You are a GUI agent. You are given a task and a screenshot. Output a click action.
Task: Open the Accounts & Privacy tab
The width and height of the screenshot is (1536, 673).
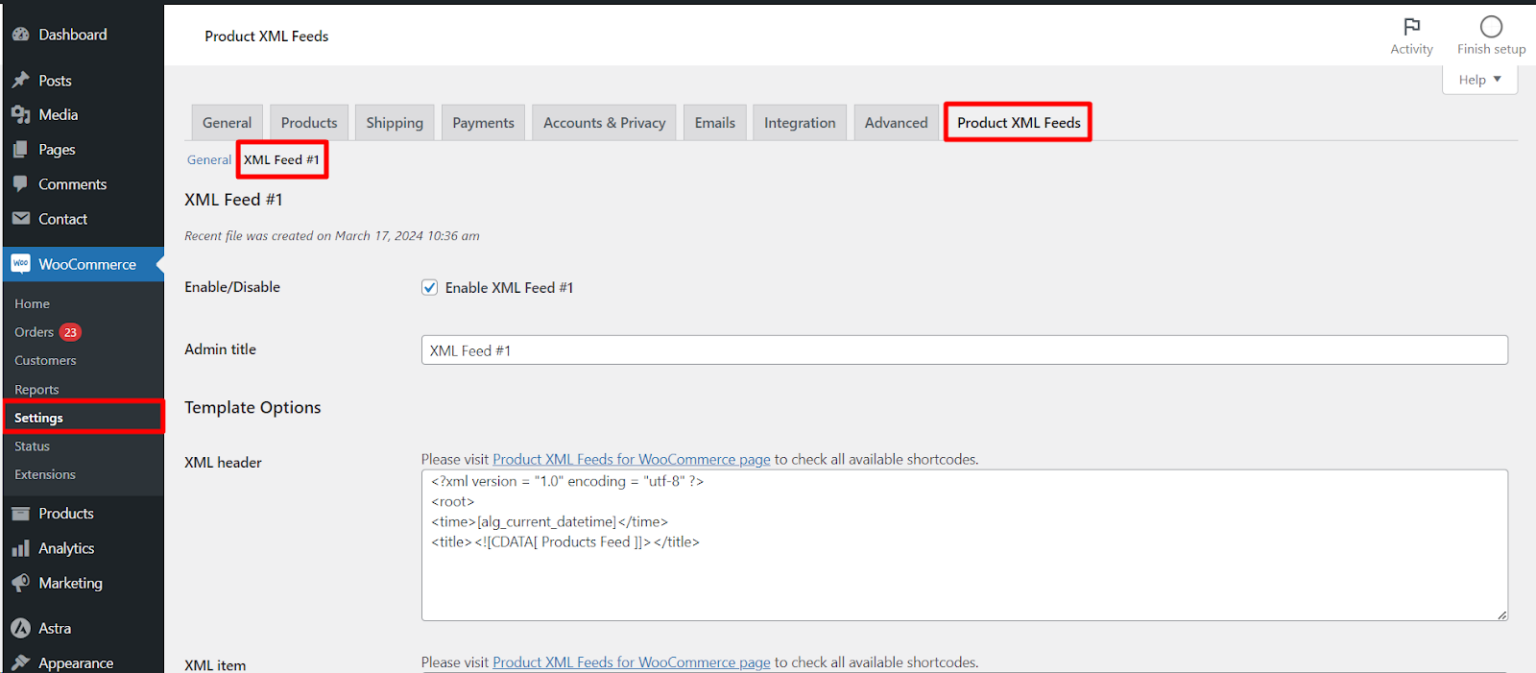[x=604, y=123]
